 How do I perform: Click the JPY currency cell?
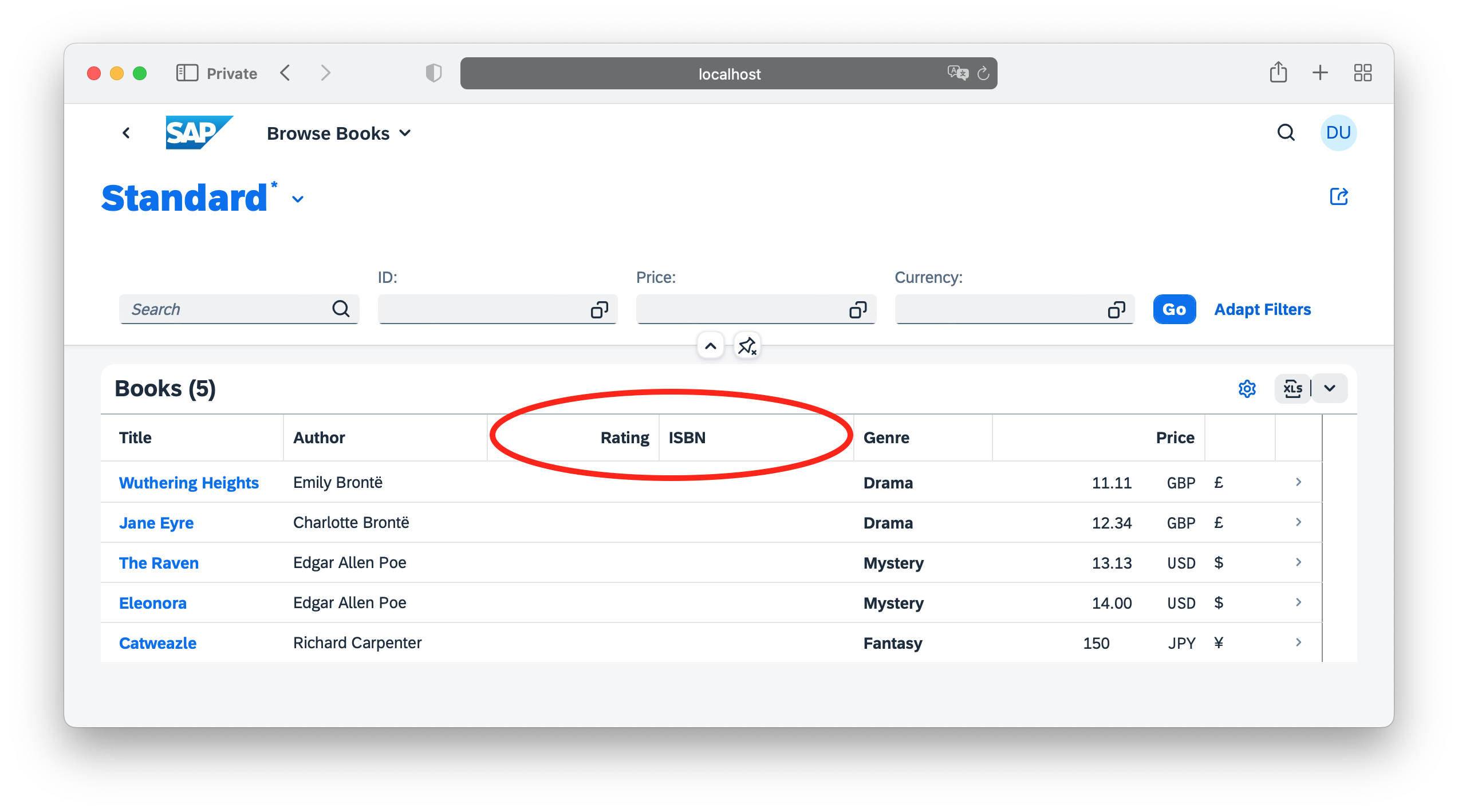[1181, 643]
